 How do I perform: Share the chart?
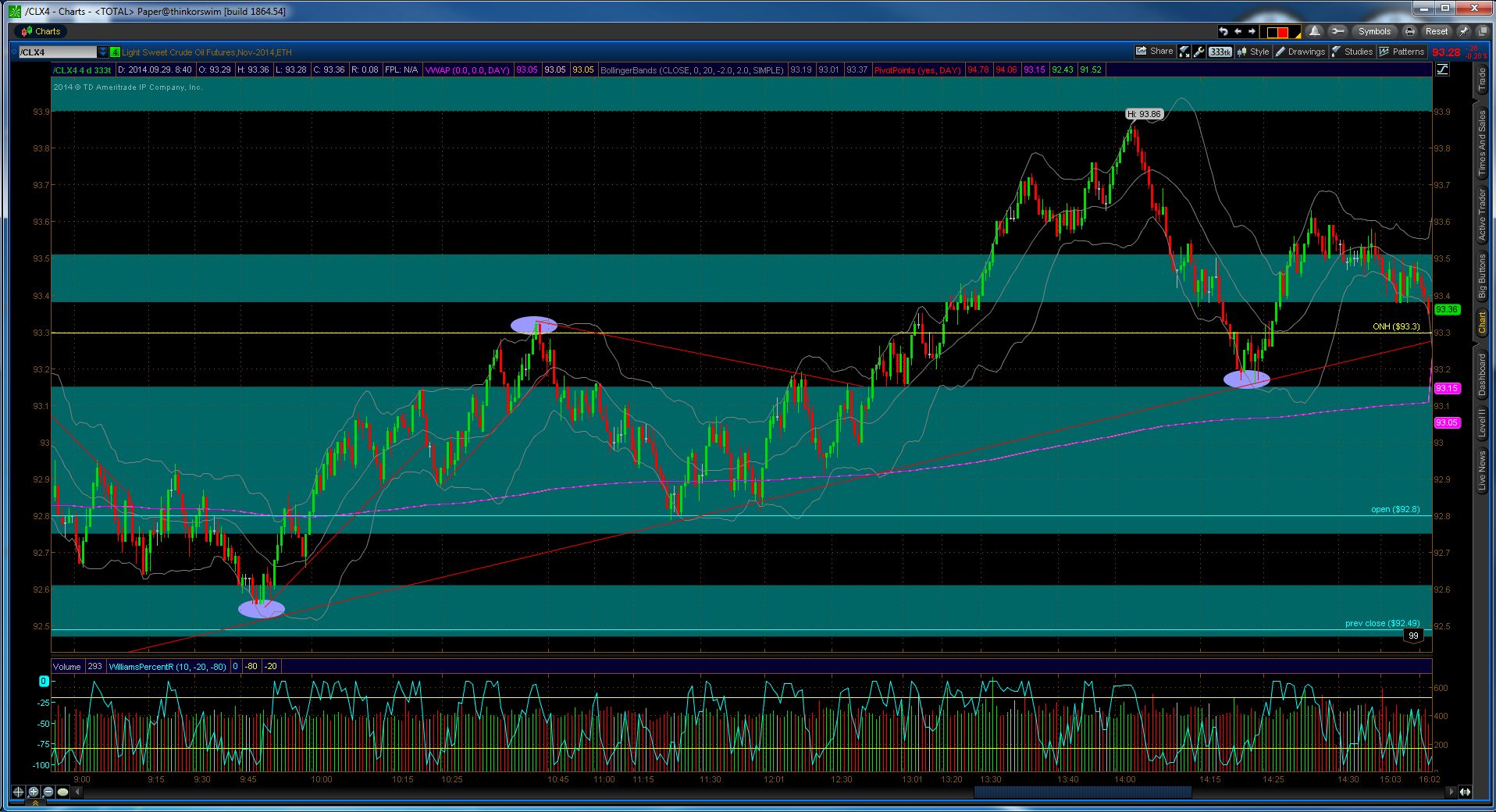click(1155, 52)
